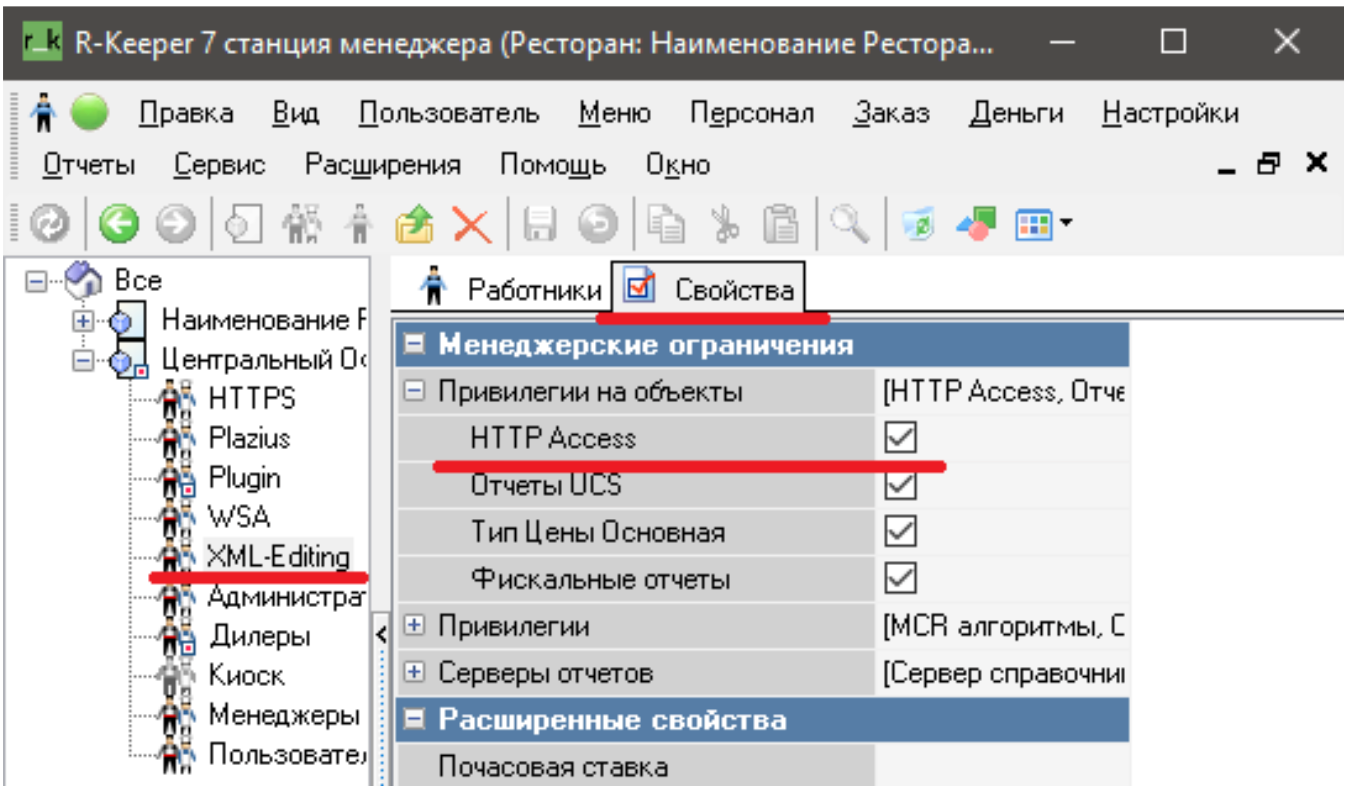The height and width of the screenshot is (805, 1349).
Task: Click the green status circle icon
Action: [x=89, y=113]
